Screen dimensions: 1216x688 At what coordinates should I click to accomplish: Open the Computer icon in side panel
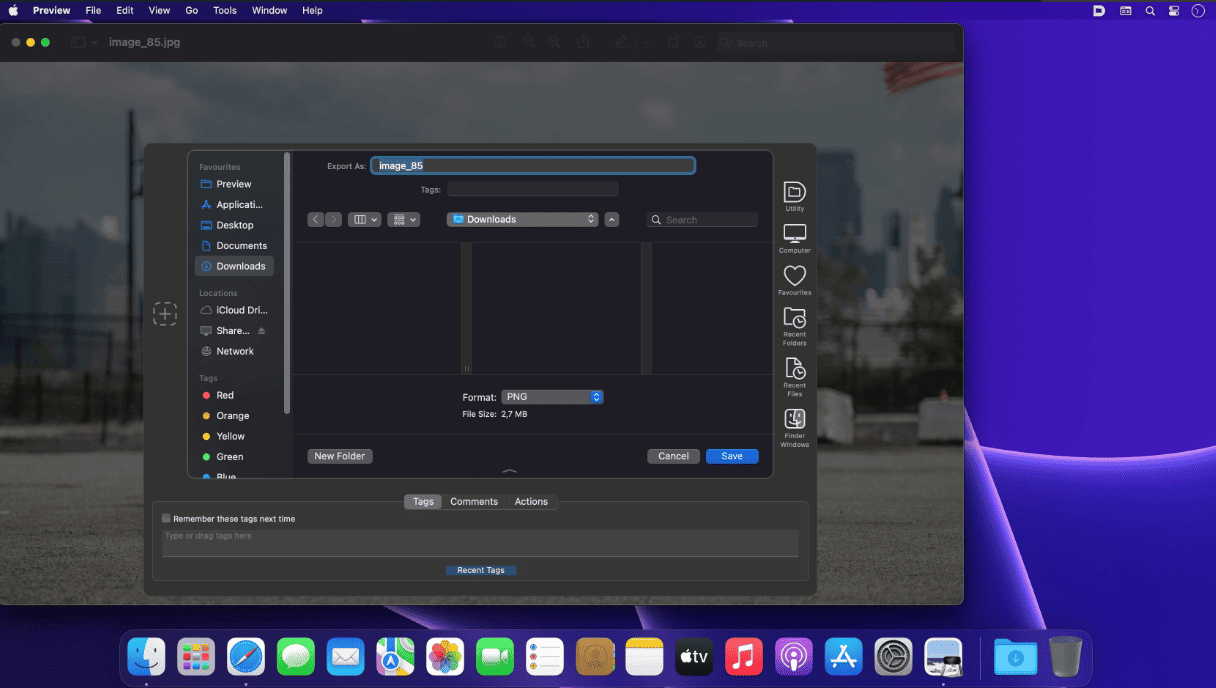795,237
